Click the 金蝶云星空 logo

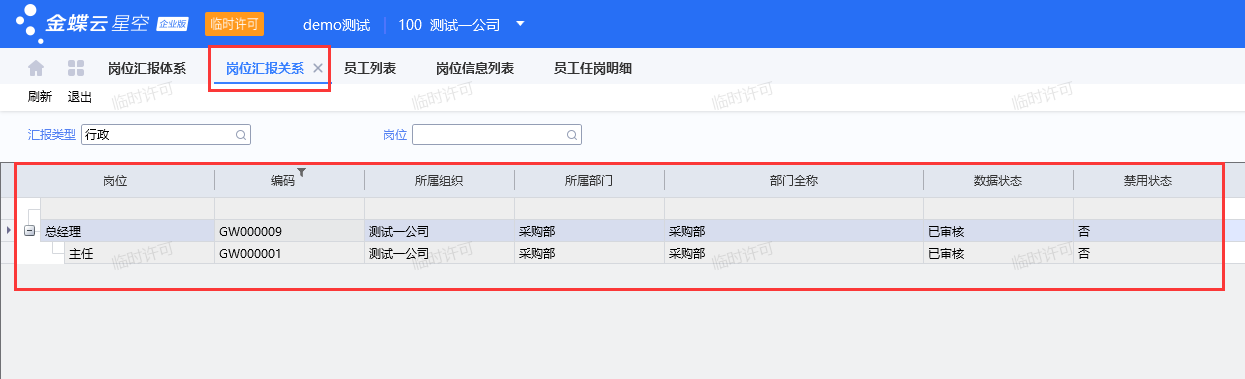coord(102,23)
